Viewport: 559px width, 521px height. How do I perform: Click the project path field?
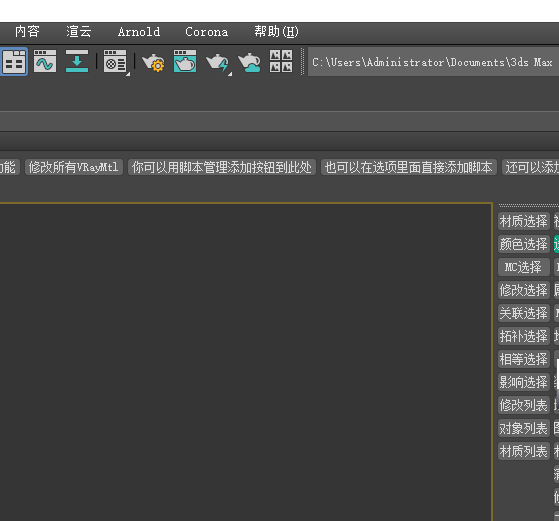[433, 62]
